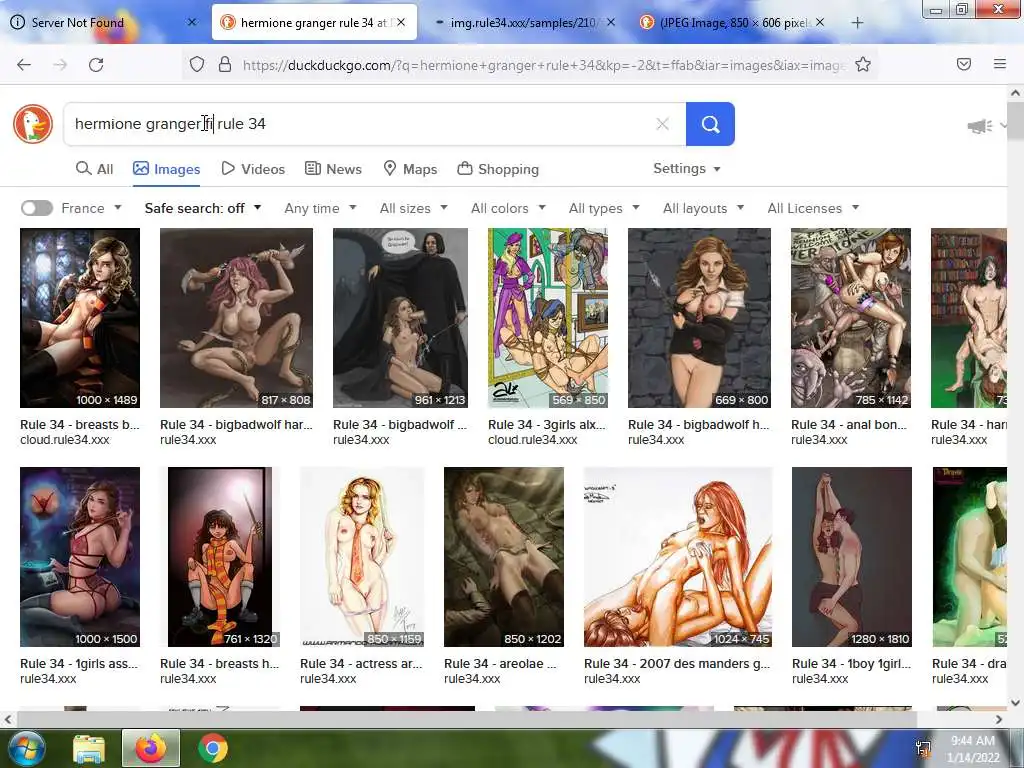Screen dimensions: 1024x768
Task: Click the vertical scrollbar up arrow
Action: 1016,93
